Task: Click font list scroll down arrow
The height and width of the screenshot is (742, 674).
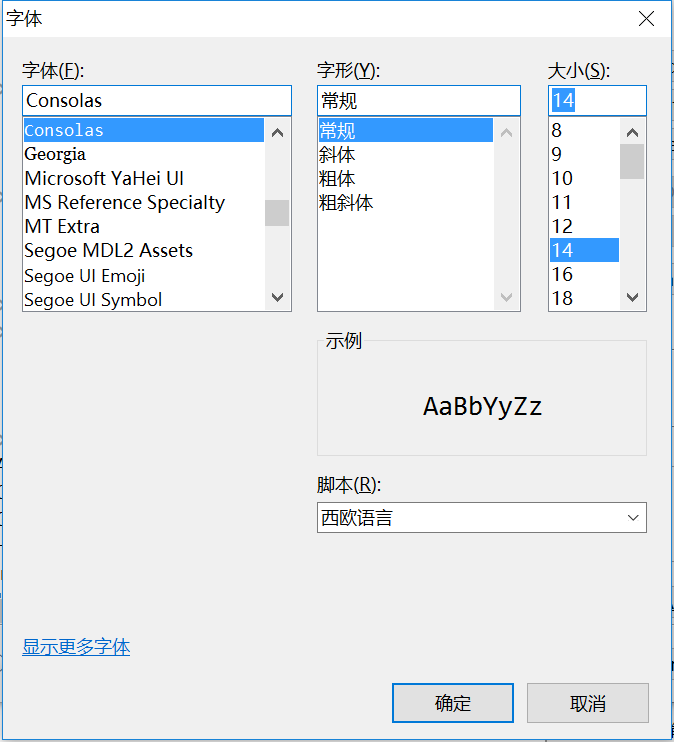Action: pos(277,297)
